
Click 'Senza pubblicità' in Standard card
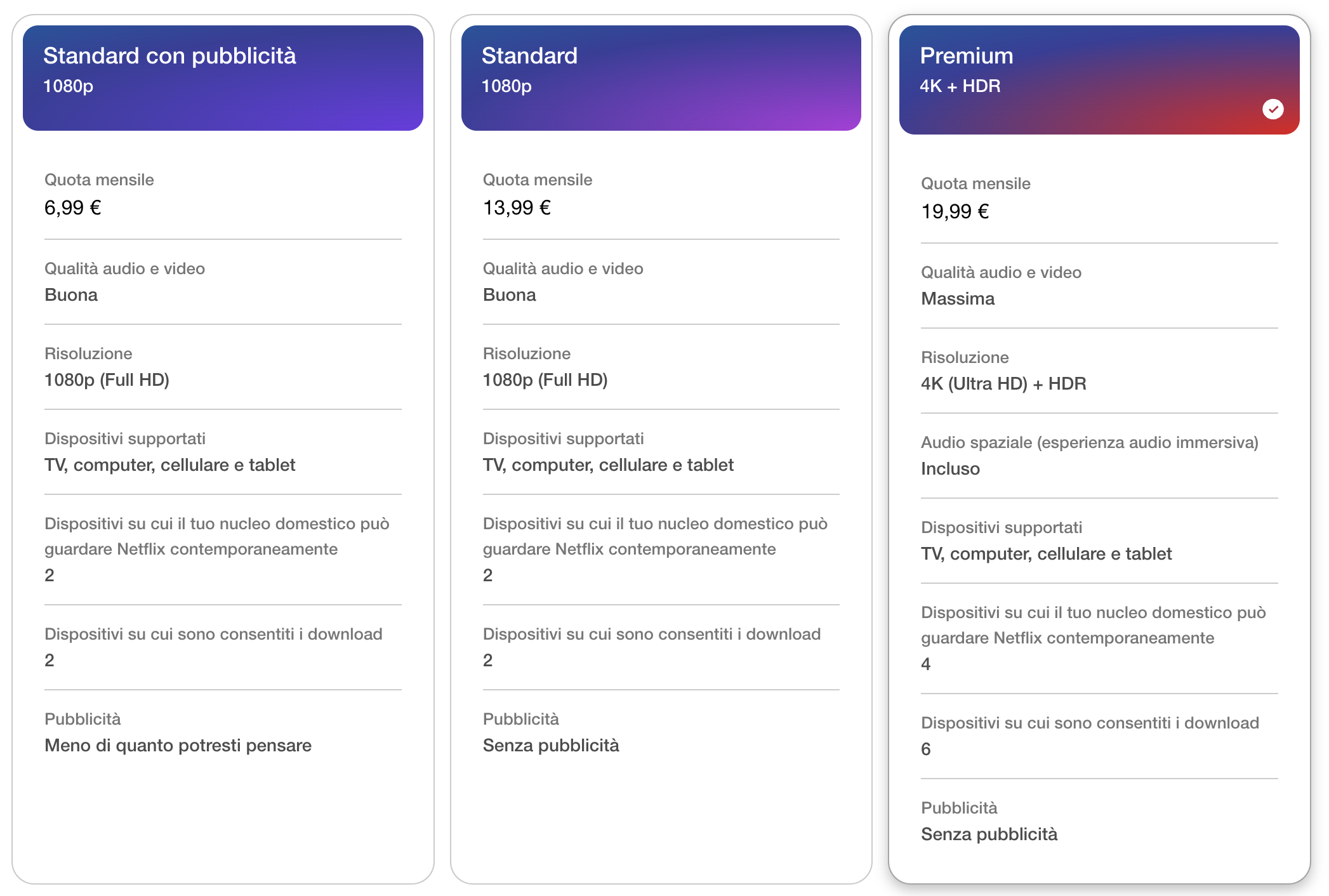[x=550, y=746]
